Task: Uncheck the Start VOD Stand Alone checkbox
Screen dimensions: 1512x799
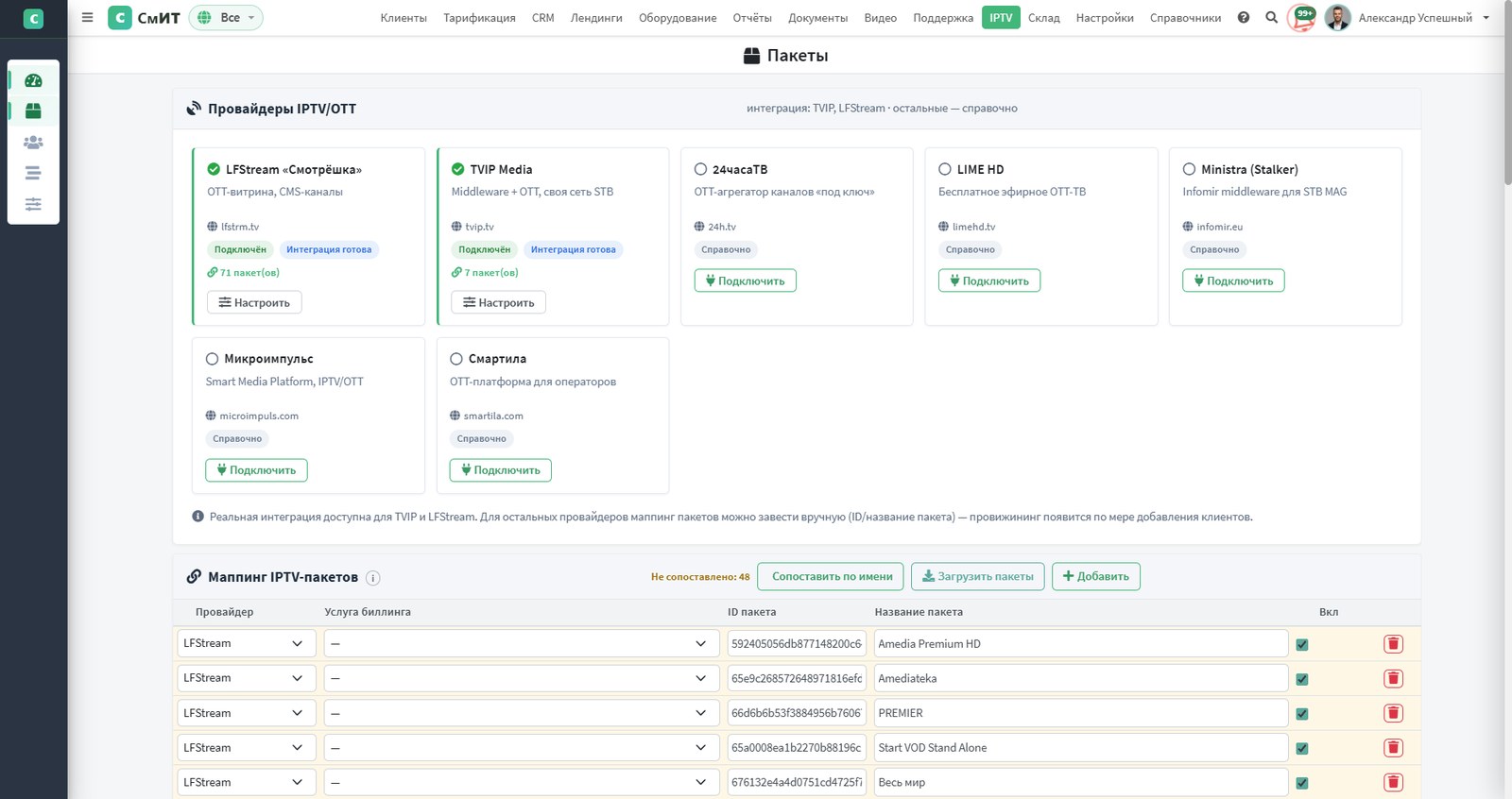Action: (1302, 749)
